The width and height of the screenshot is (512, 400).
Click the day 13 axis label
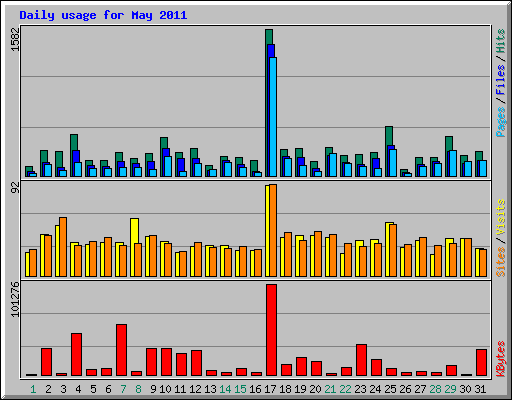point(210,389)
